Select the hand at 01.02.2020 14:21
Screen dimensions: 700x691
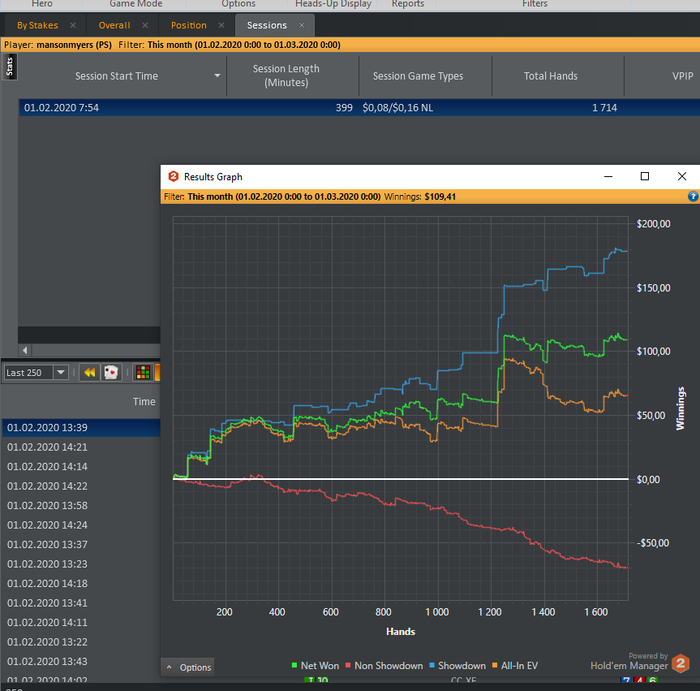pyautogui.click(x=47, y=447)
